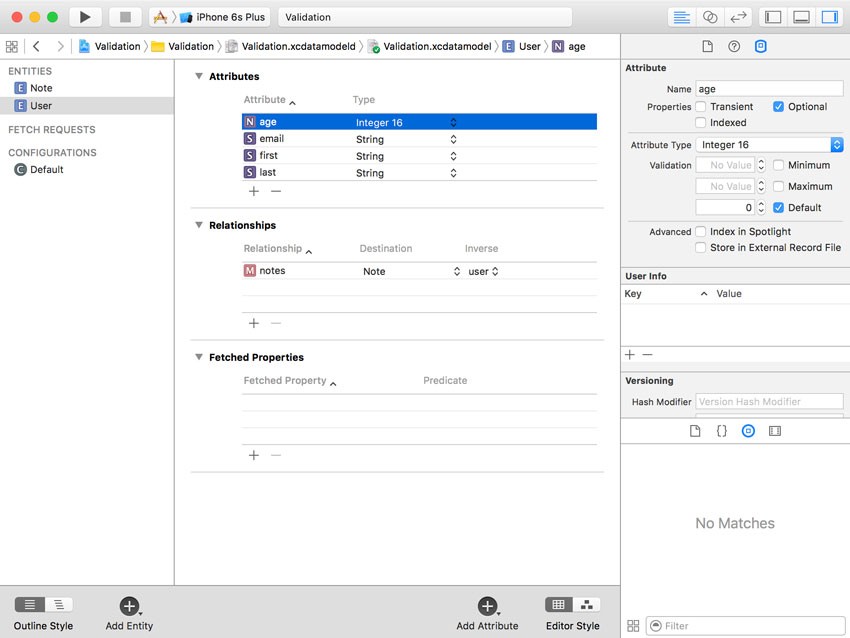Viewport: 850px width, 638px height.
Task: Open the Data Model inspector
Action: (761, 47)
